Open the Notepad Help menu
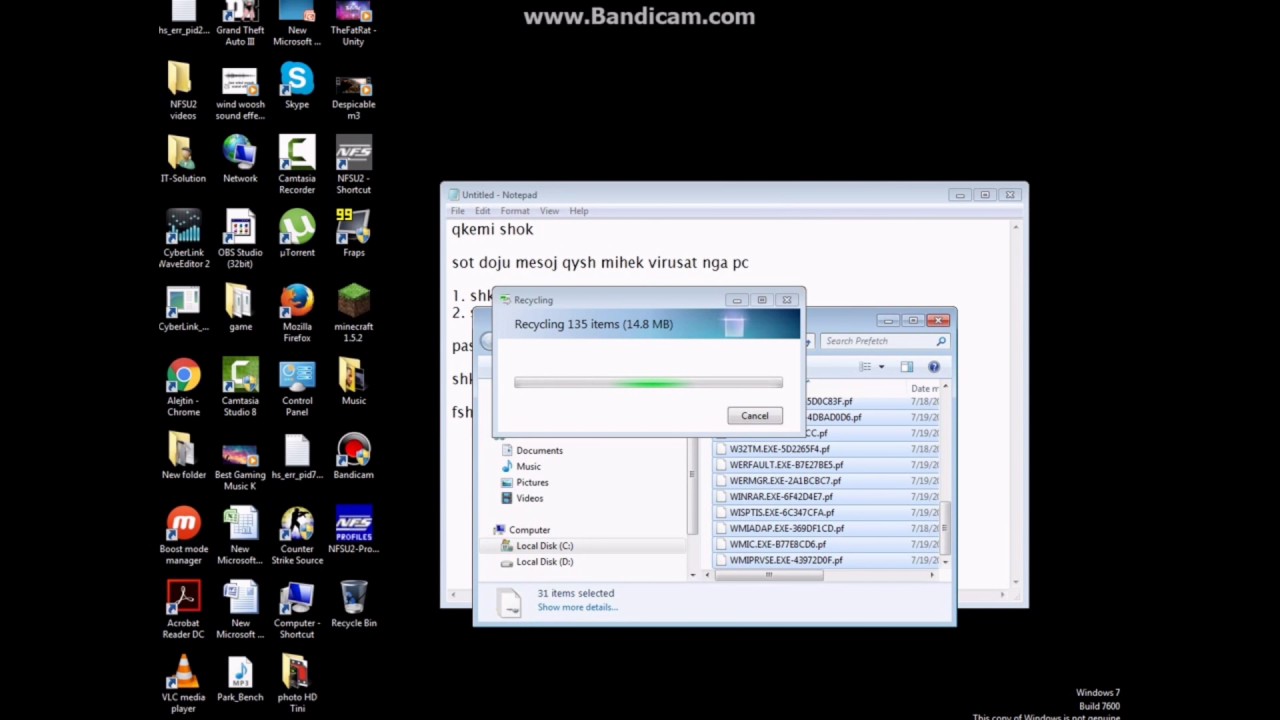 coord(579,211)
